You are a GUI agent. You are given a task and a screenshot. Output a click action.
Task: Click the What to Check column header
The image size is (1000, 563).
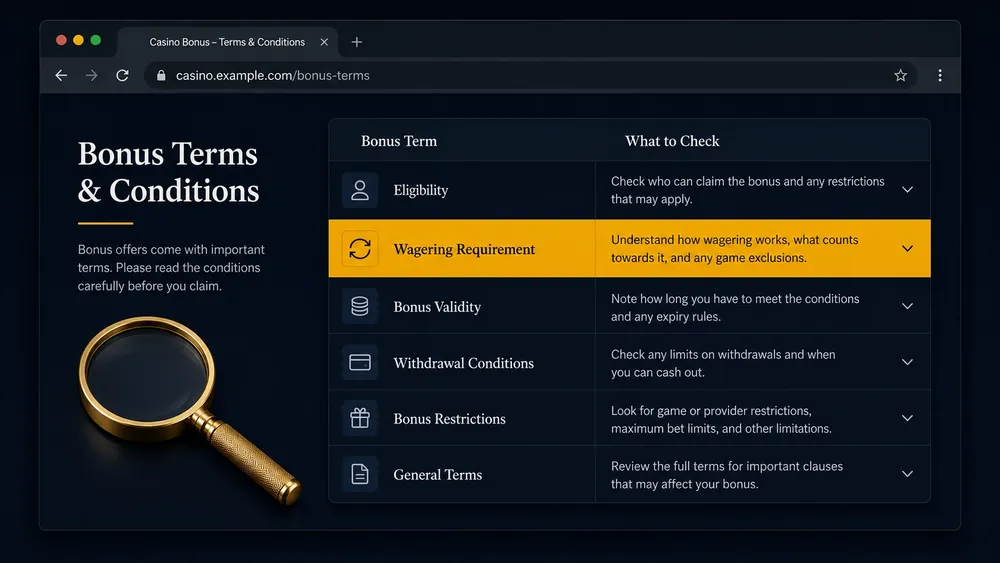tap(672, 141)
